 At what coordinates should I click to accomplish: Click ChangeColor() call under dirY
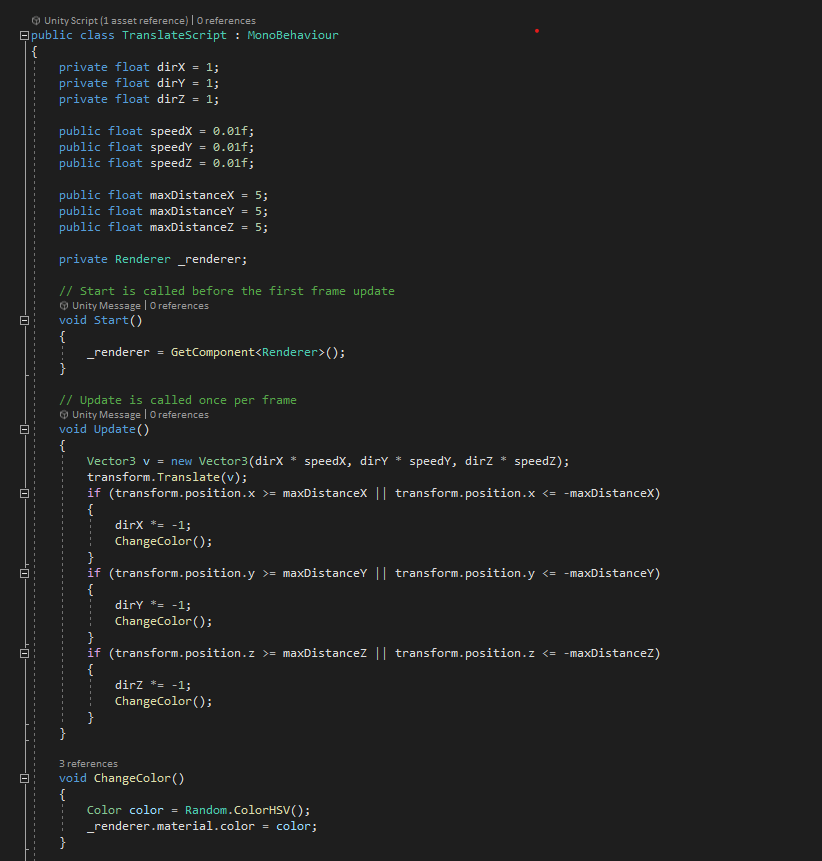point(164,621)
